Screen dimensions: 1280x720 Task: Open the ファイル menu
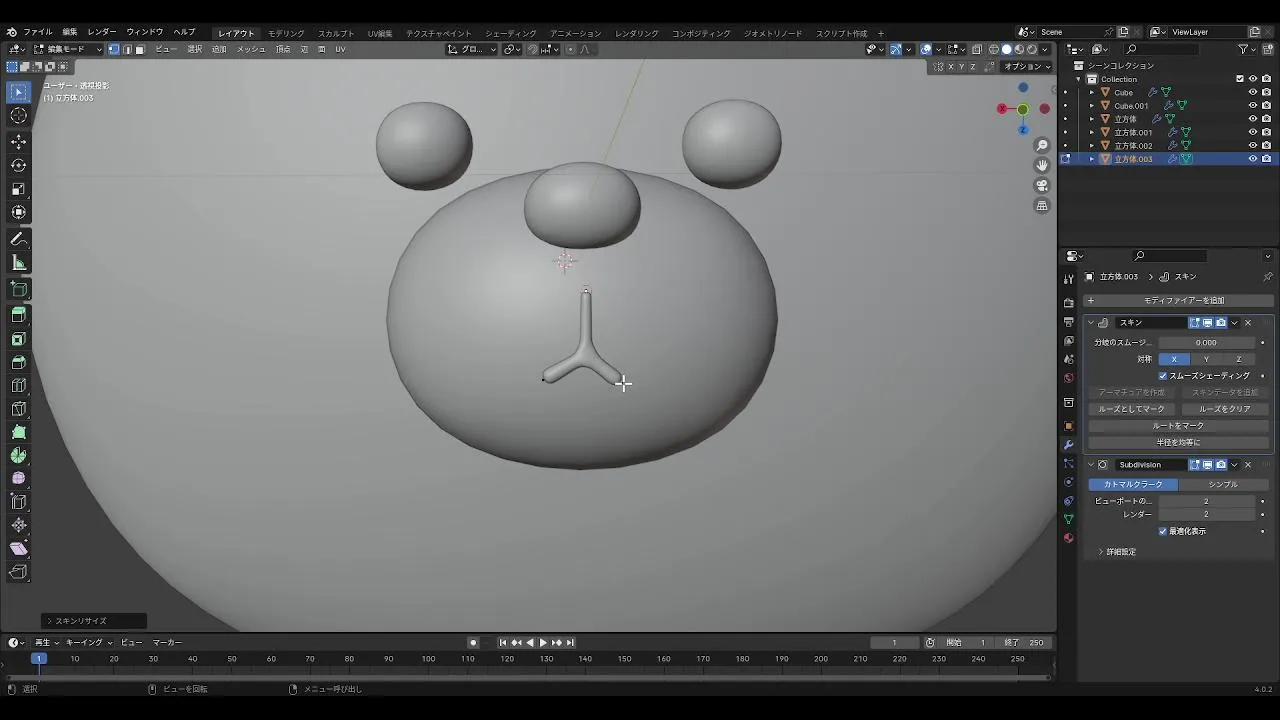[38, 32]
